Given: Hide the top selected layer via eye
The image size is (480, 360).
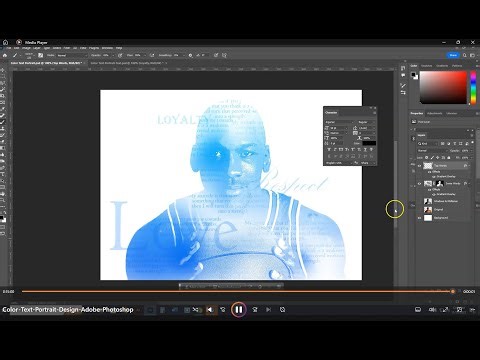Looking at the screenshot, I should point(419,166).
